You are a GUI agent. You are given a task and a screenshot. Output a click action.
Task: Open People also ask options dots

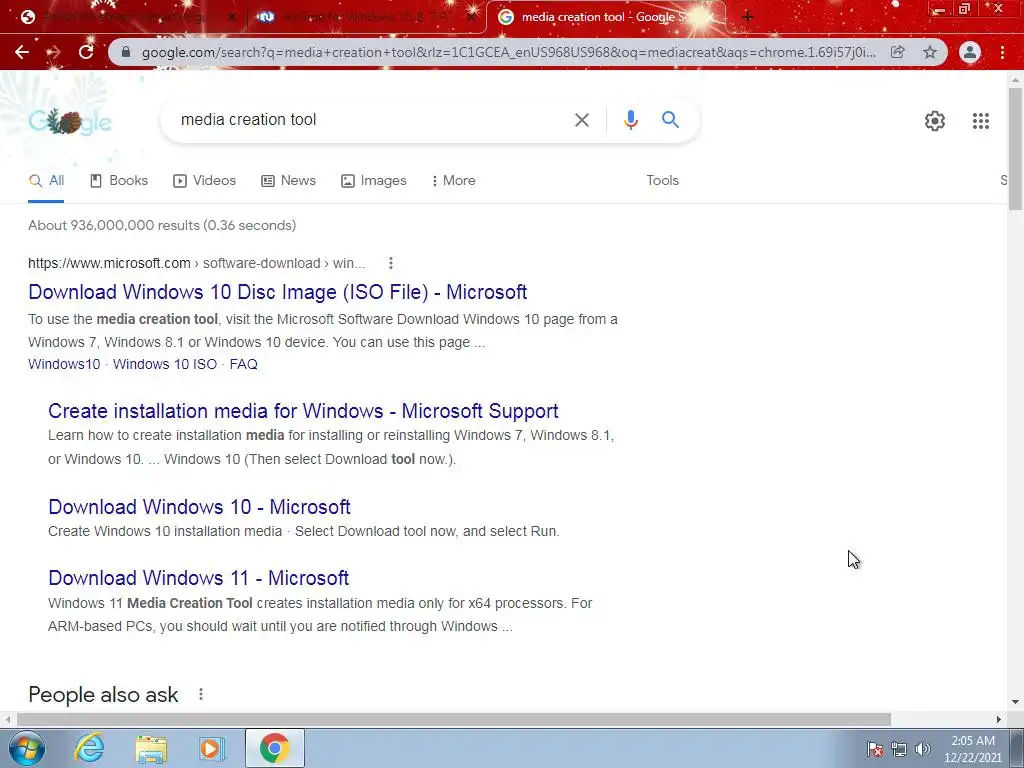pos(200,694)
